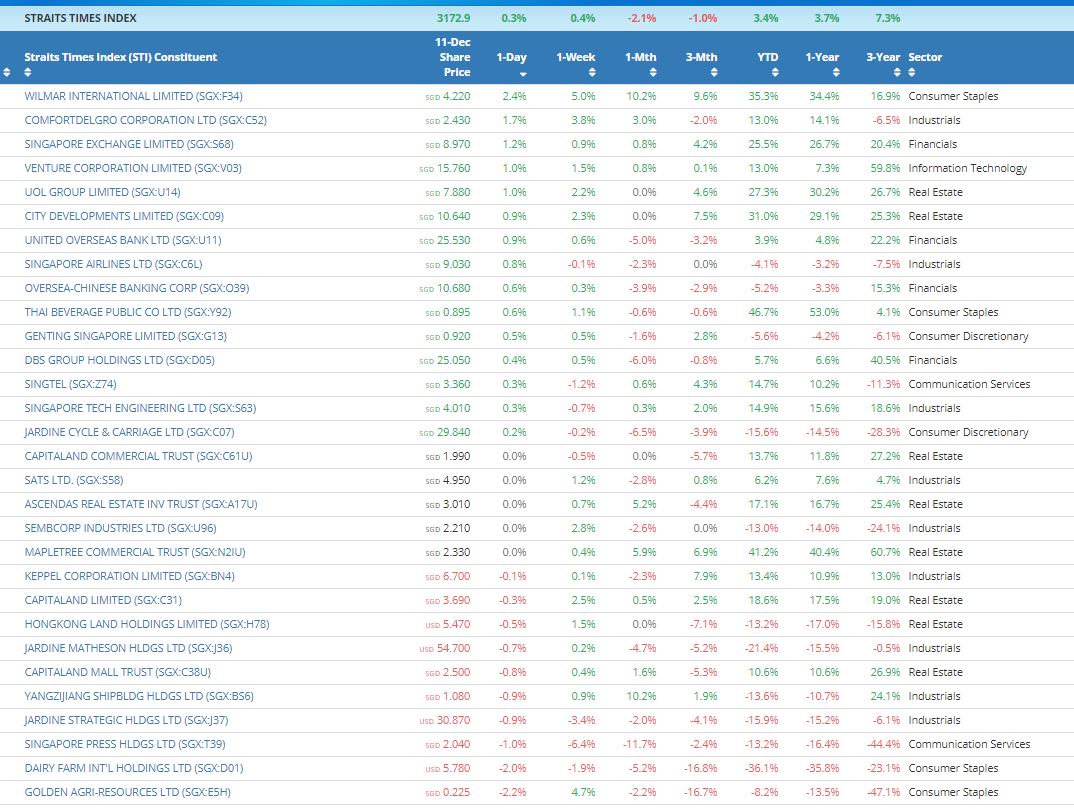Open United Overseas Bank Ltd link
The image size is (1074, 810).
(123, 240)
